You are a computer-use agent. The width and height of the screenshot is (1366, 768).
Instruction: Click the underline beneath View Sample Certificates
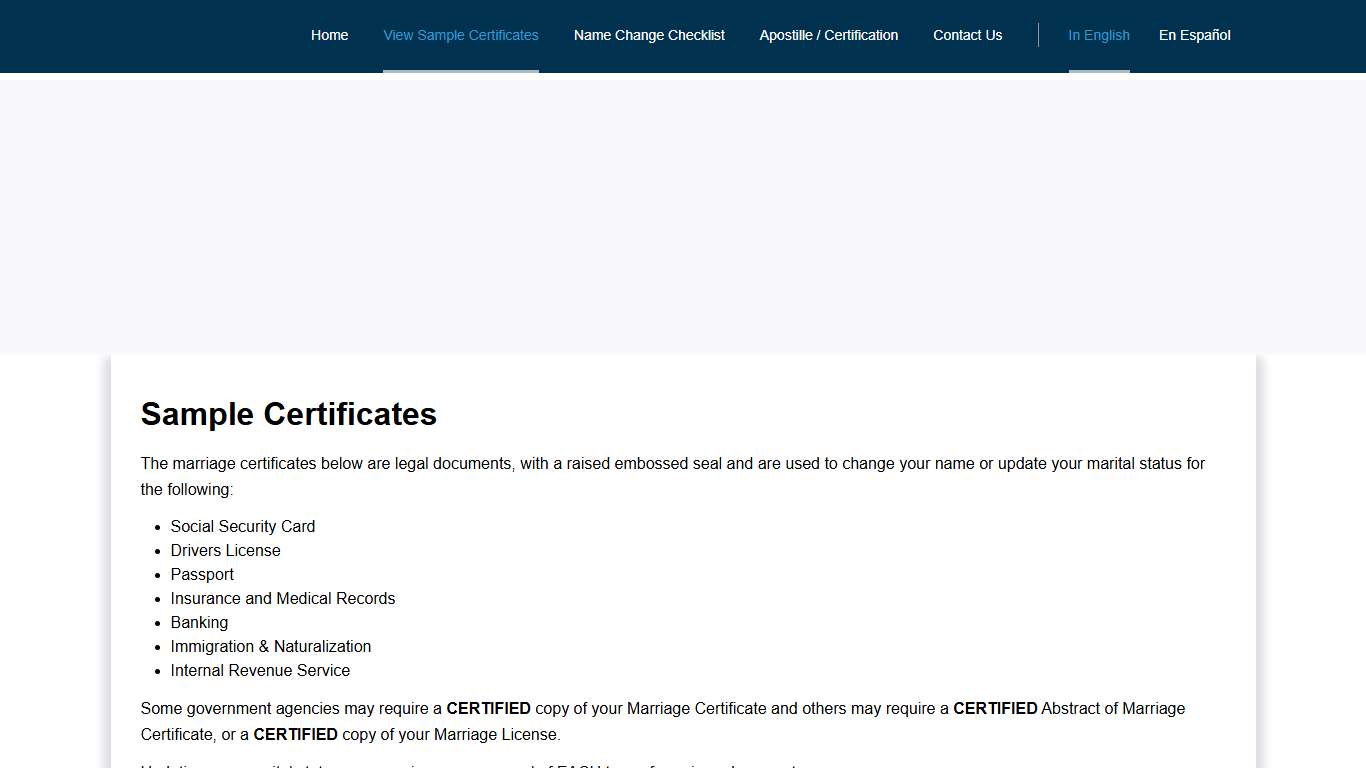[x=460, y=70]
